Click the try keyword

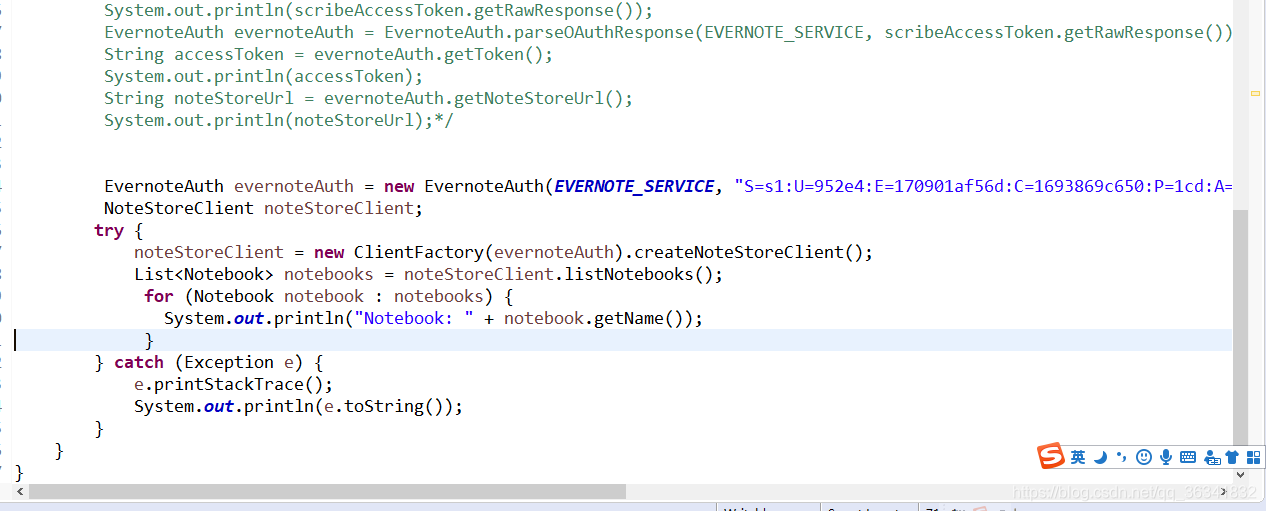(x=109, y=230)
